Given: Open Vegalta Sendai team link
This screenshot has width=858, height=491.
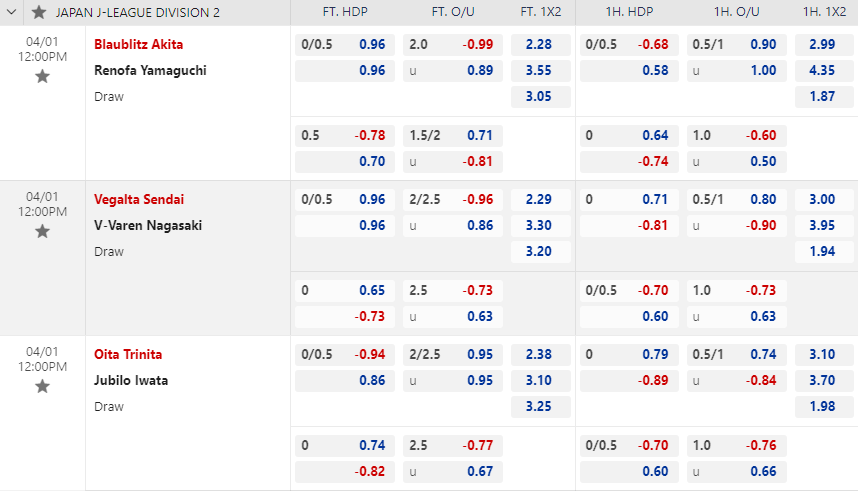Looking at the screenshot, I should click(139, 199).
